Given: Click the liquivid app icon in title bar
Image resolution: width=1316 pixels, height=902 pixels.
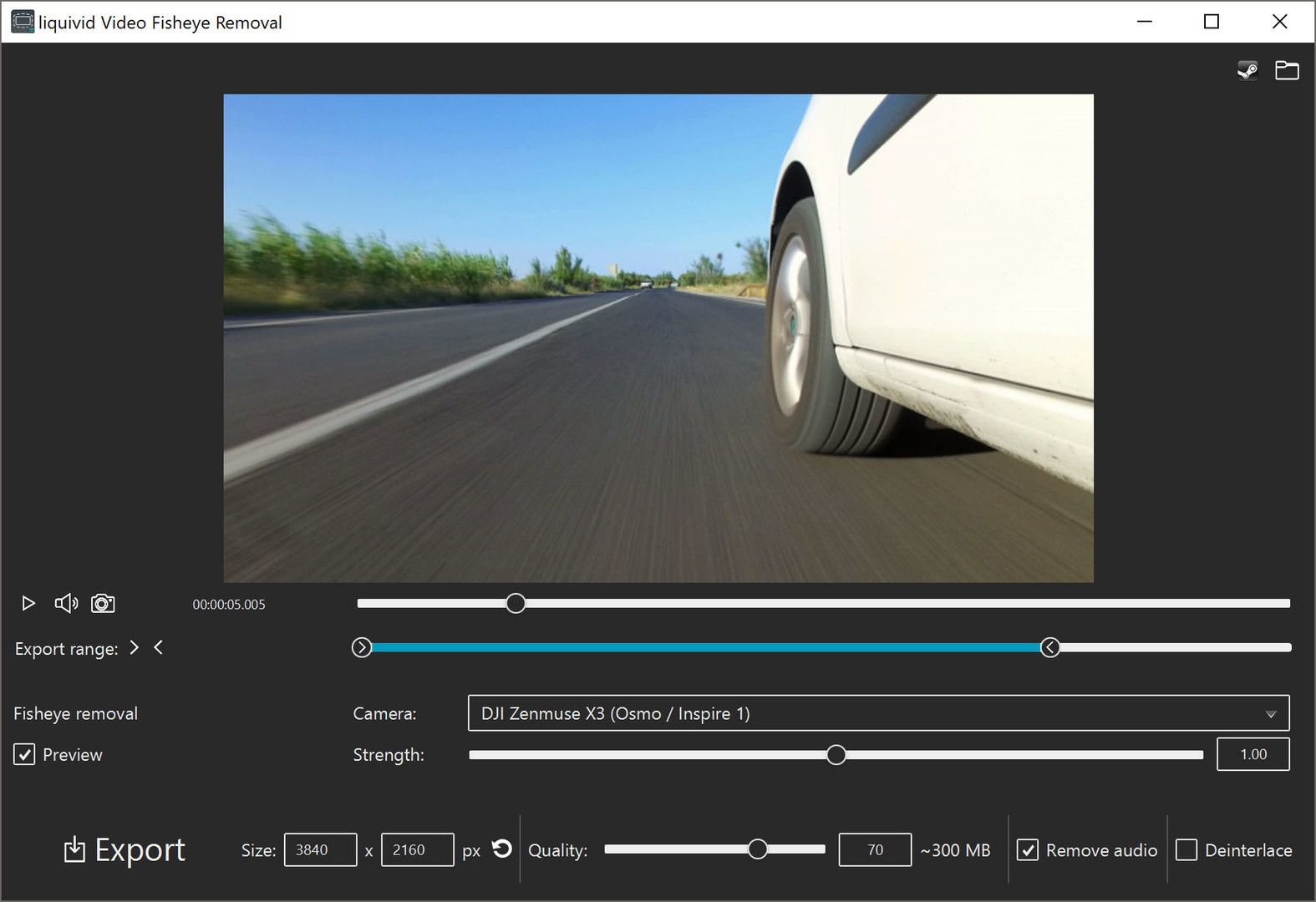Looking at the screenshot, I should tap(23, 22).
